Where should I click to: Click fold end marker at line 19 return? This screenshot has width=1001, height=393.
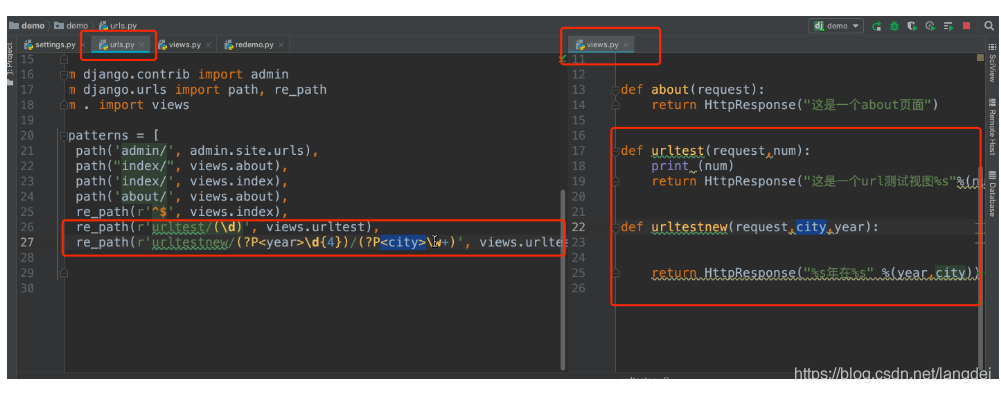[x=616, y=181]
